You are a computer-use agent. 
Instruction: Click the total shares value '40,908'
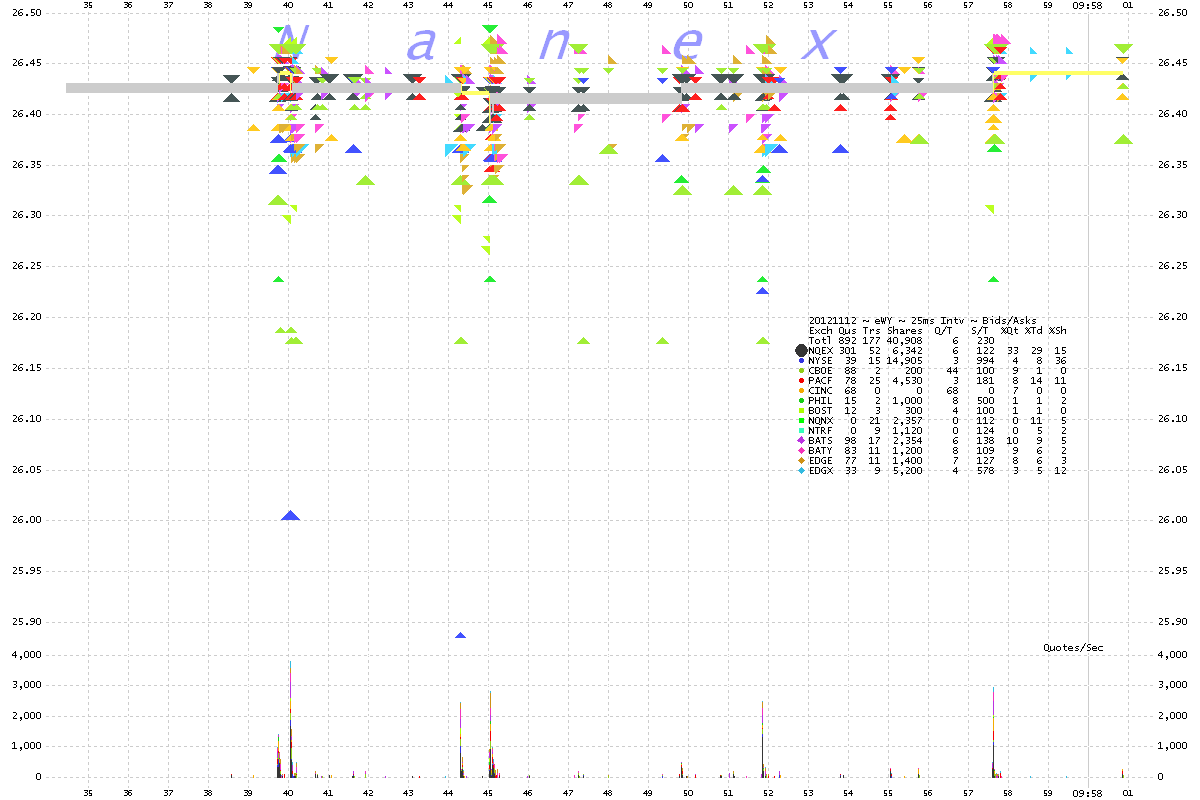coord(905,340)
